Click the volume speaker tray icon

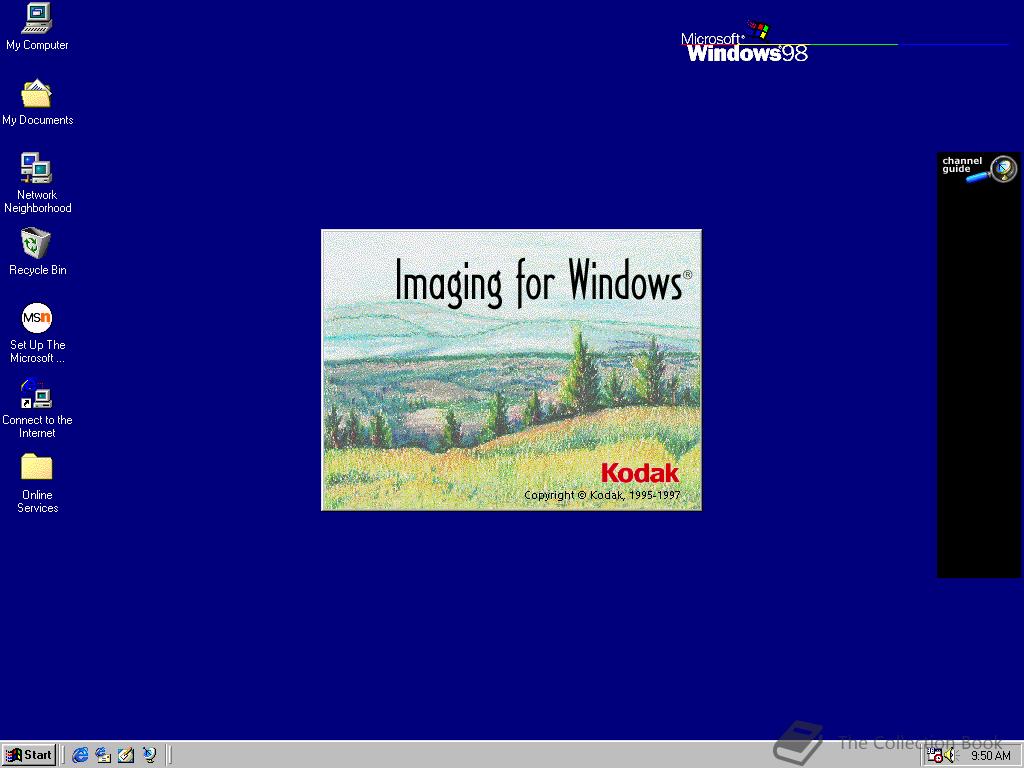tap(950, 756)
